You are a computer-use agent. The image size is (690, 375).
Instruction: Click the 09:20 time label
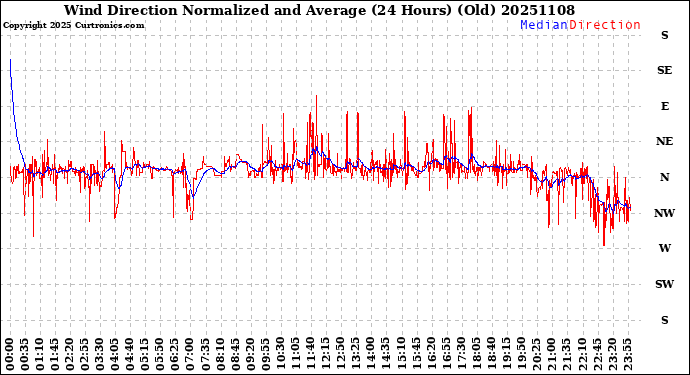click(251, 354)
